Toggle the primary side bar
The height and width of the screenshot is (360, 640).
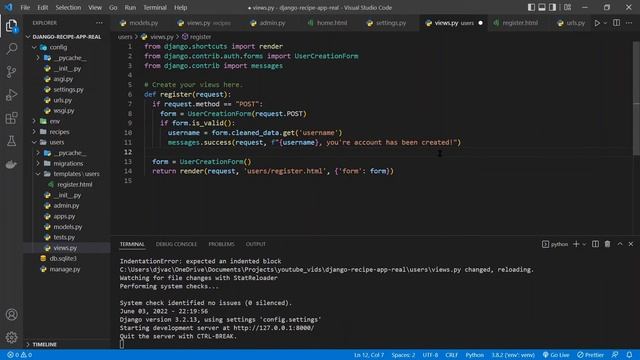[x=531, y=7]
